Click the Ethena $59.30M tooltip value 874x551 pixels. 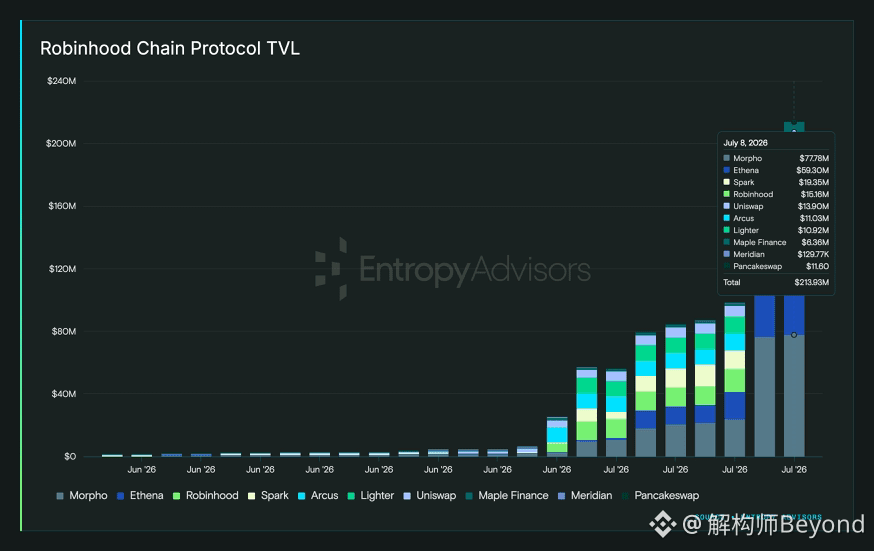[x=812, y=170]
